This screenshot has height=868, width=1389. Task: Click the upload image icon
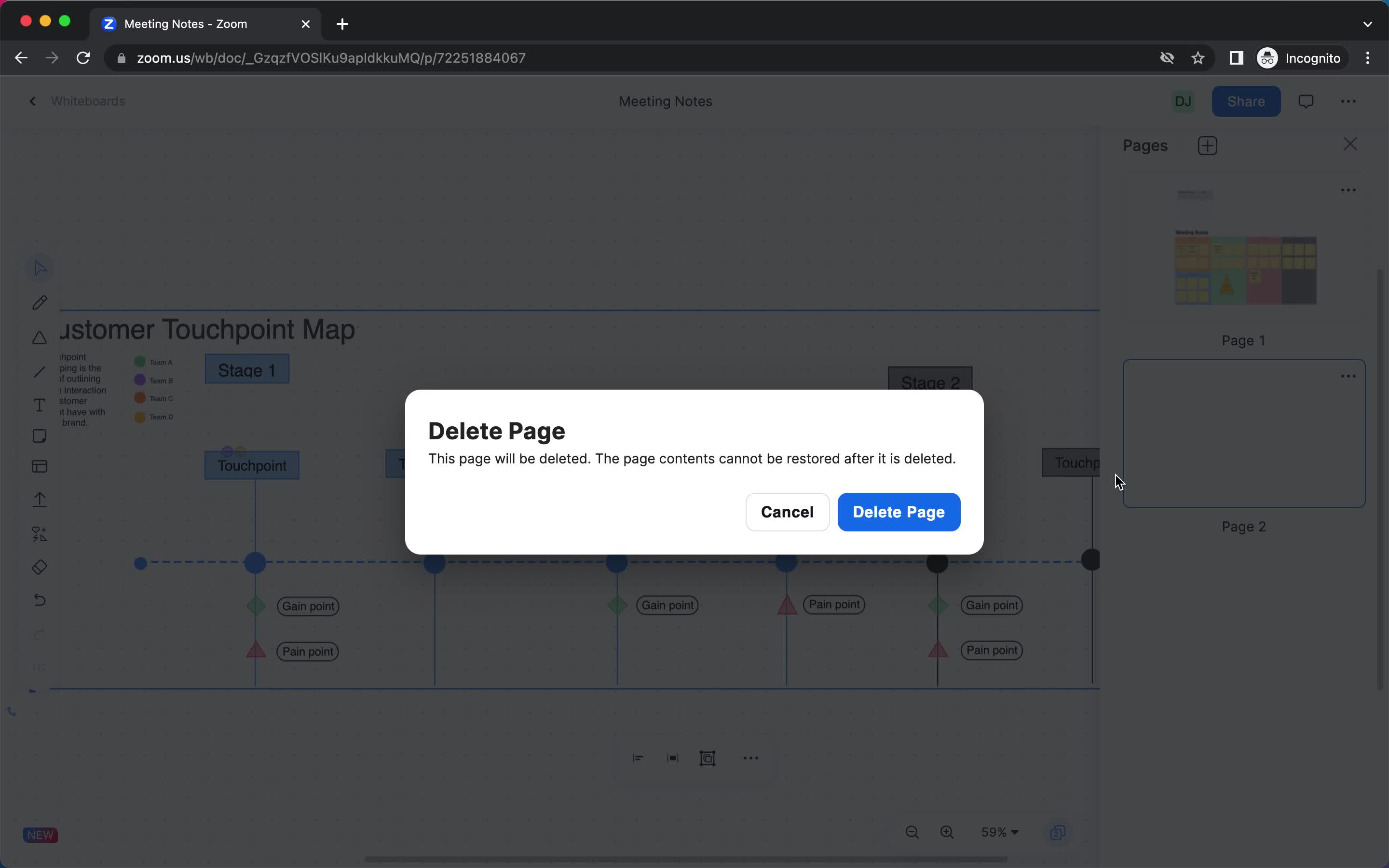tap(40, 500)
